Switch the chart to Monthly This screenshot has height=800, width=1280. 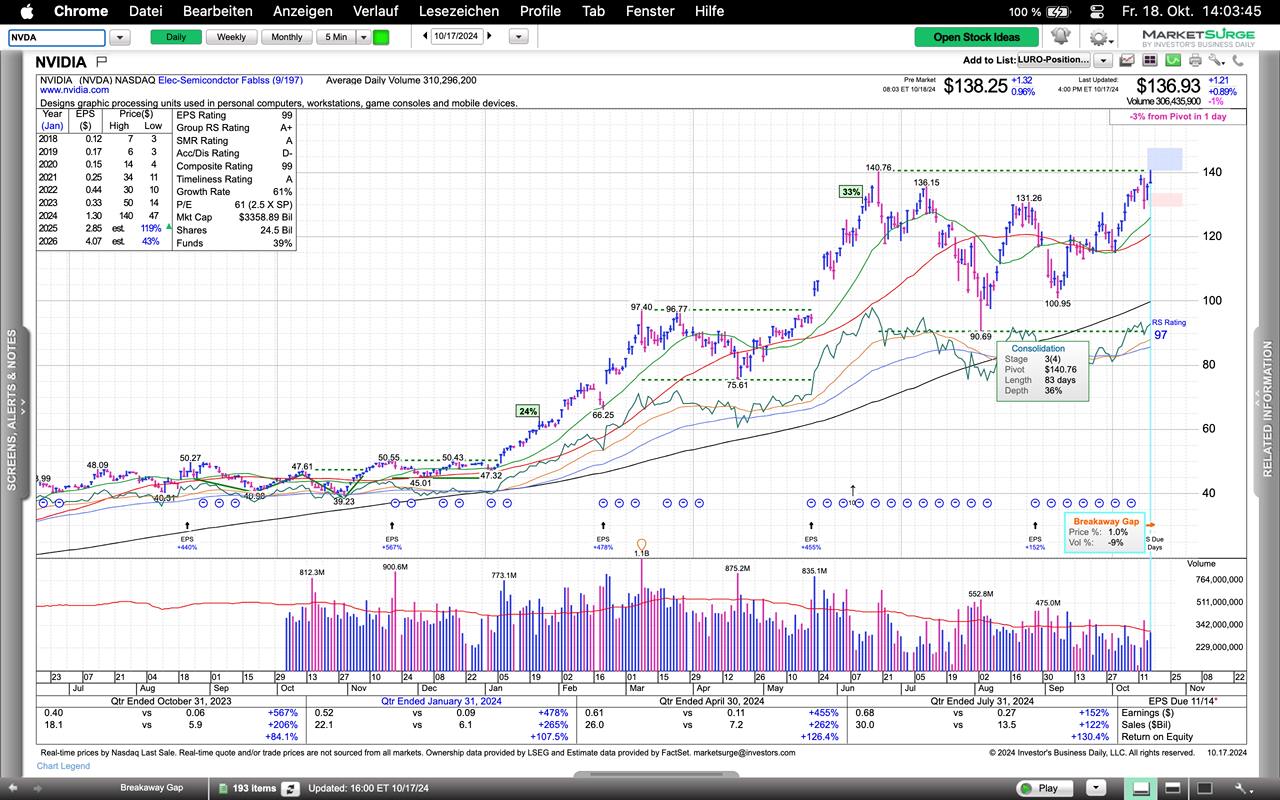click(286, 37)
